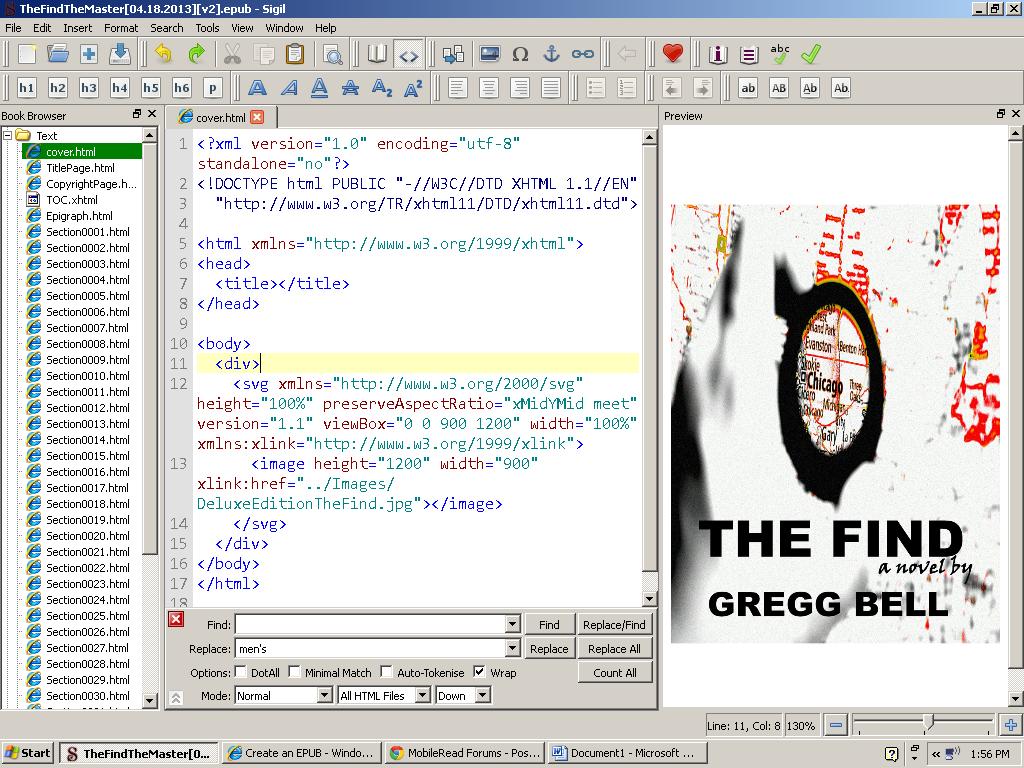The height and width of the screenshot is (768, 1024).
Task: Collapse the Text folder in Book Browser
Action: click(8, 135)
